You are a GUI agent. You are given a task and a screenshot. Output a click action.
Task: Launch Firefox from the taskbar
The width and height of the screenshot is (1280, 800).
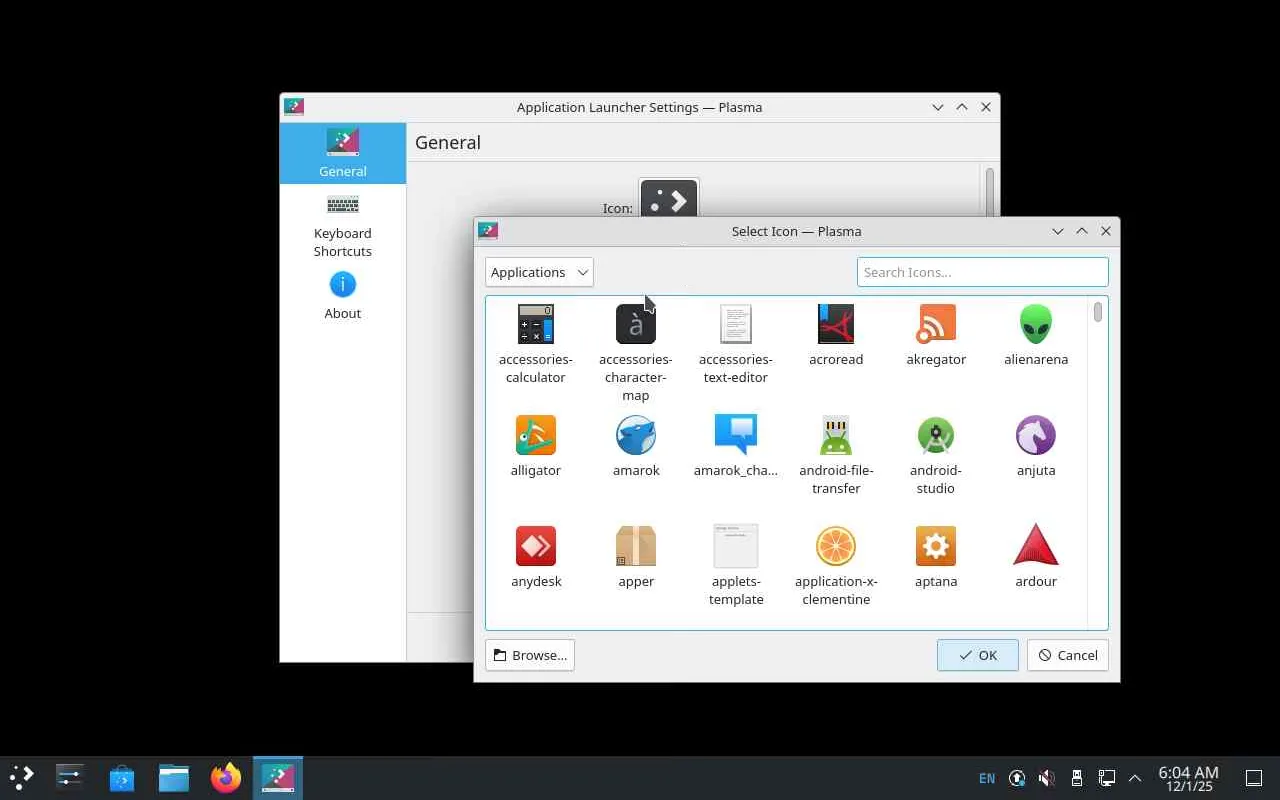click(x=226, y=777)
